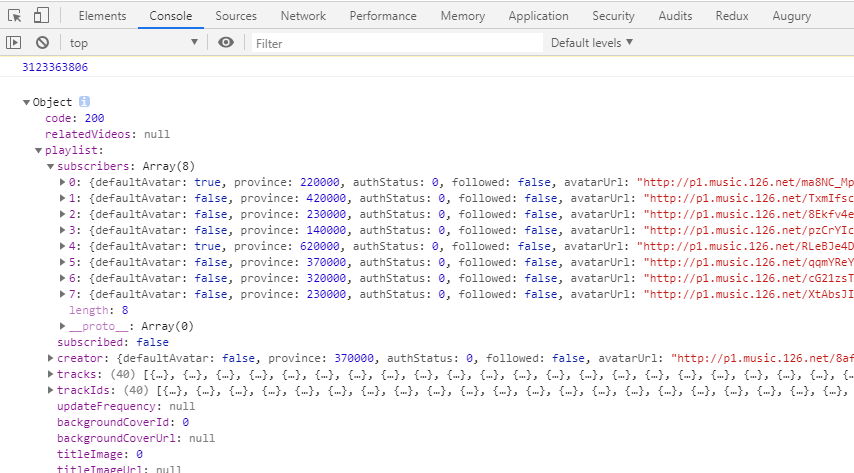Click the backgroundCoverUrl: null property
The image size is (854, 473).
click(136, 438)
